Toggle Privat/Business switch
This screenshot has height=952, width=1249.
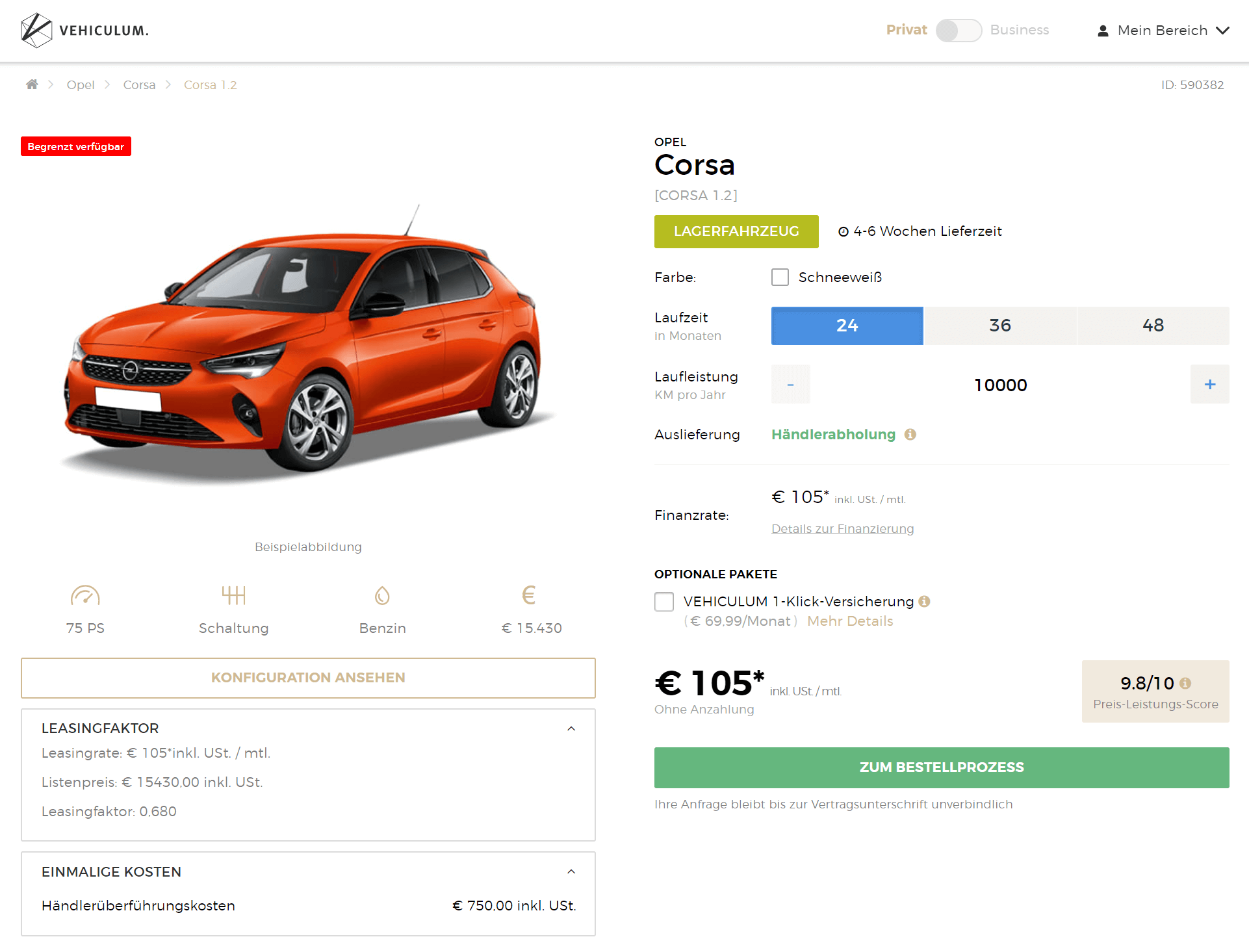959,30
